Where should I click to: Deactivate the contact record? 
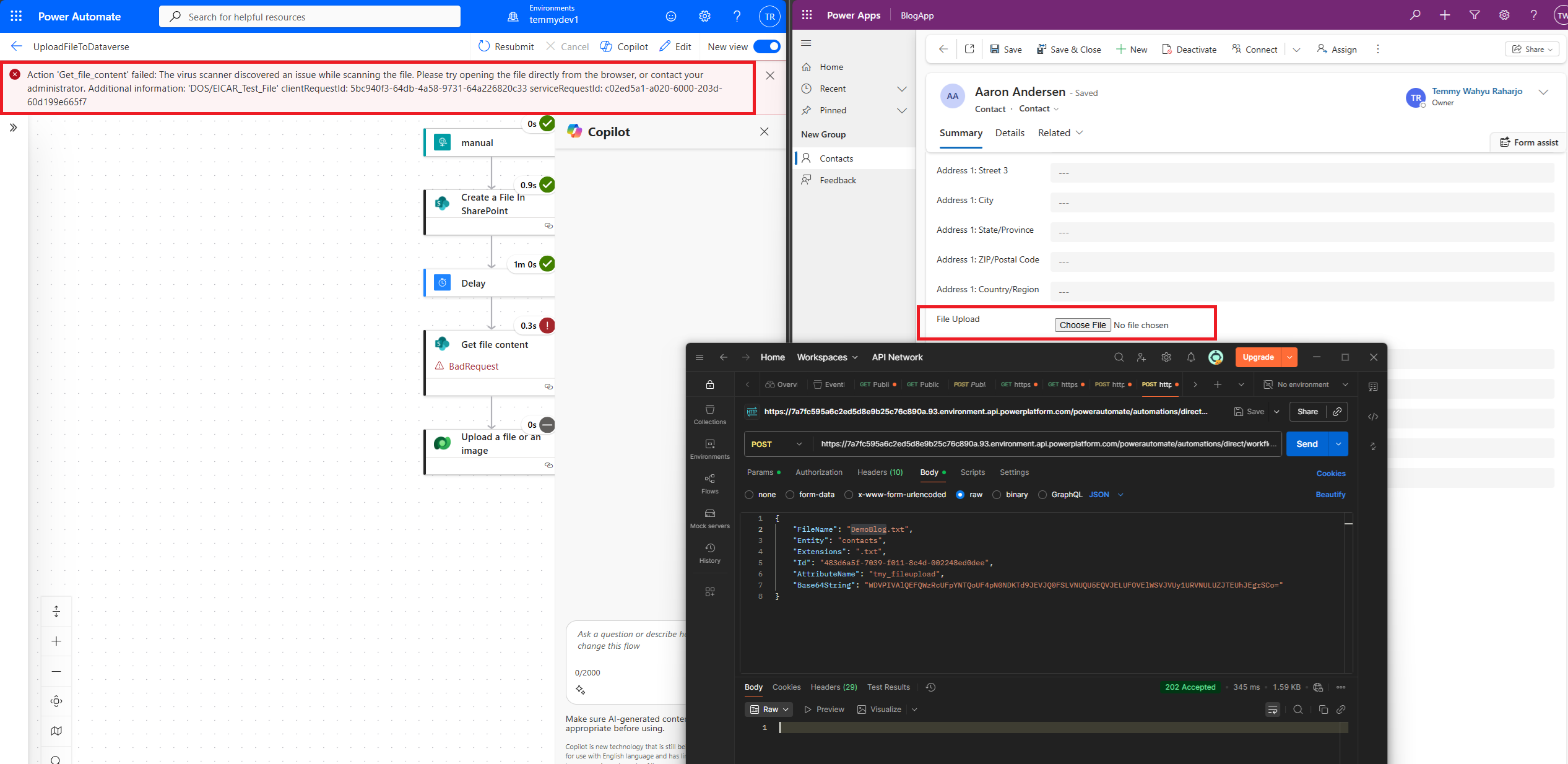1189,49
